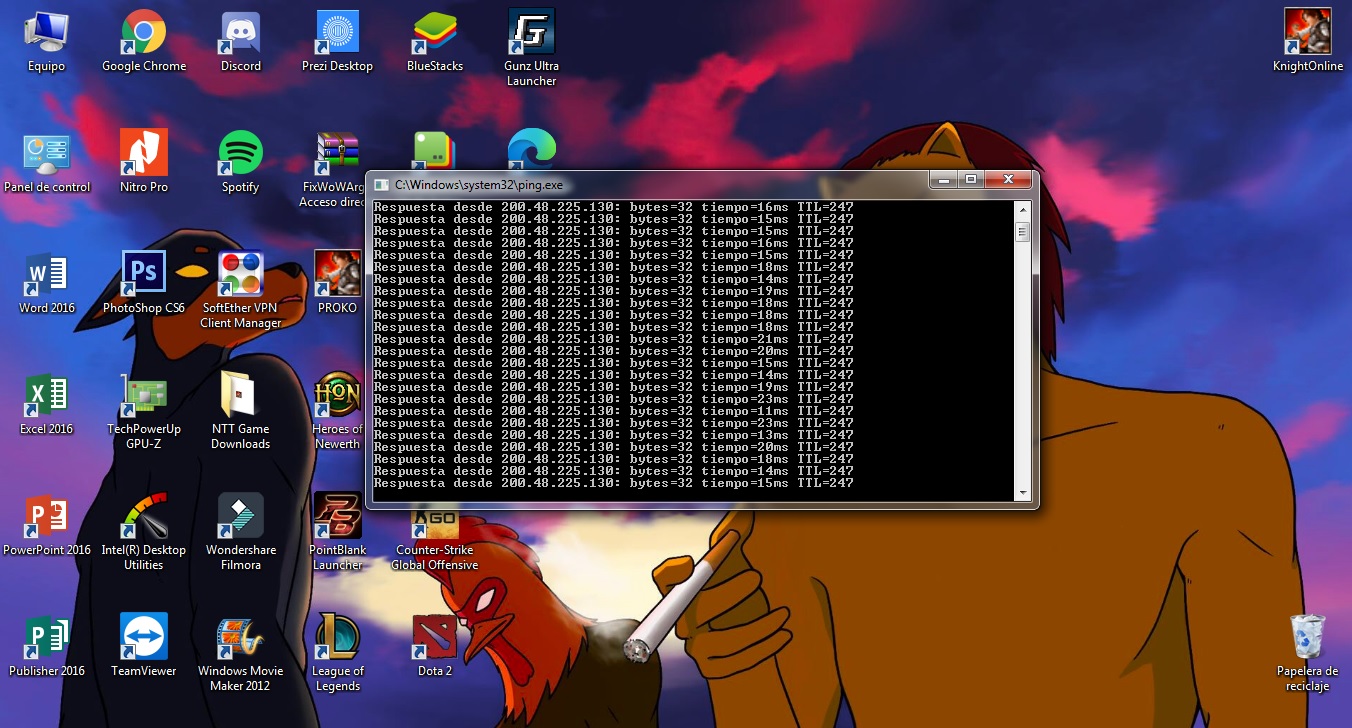Open PowerPoint 2016 shortcut
This screenshot has width=1352, height=728.
pos(47,525)
